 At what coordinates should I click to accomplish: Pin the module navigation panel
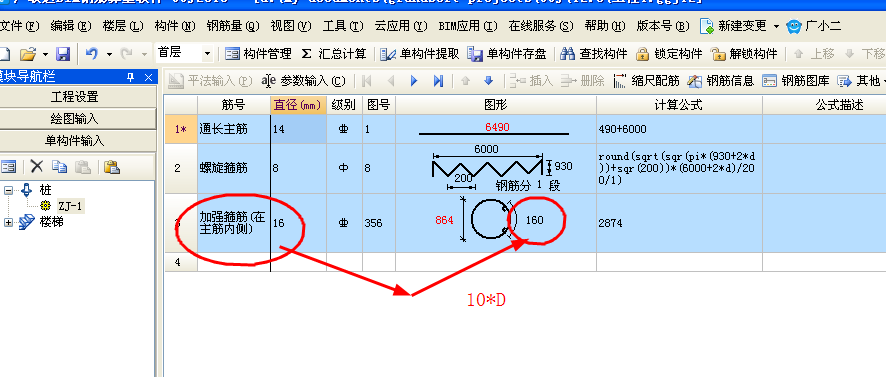(x=131, y=77)
